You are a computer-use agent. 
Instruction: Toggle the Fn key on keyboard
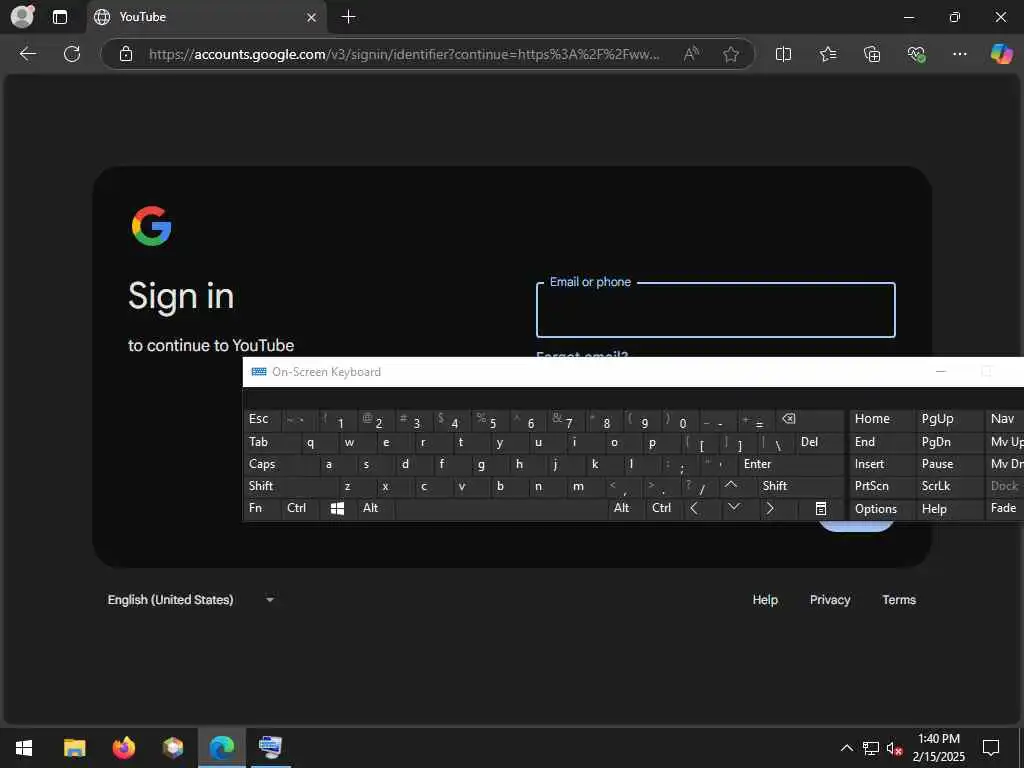pyautogui.click(x=262, y=508)
